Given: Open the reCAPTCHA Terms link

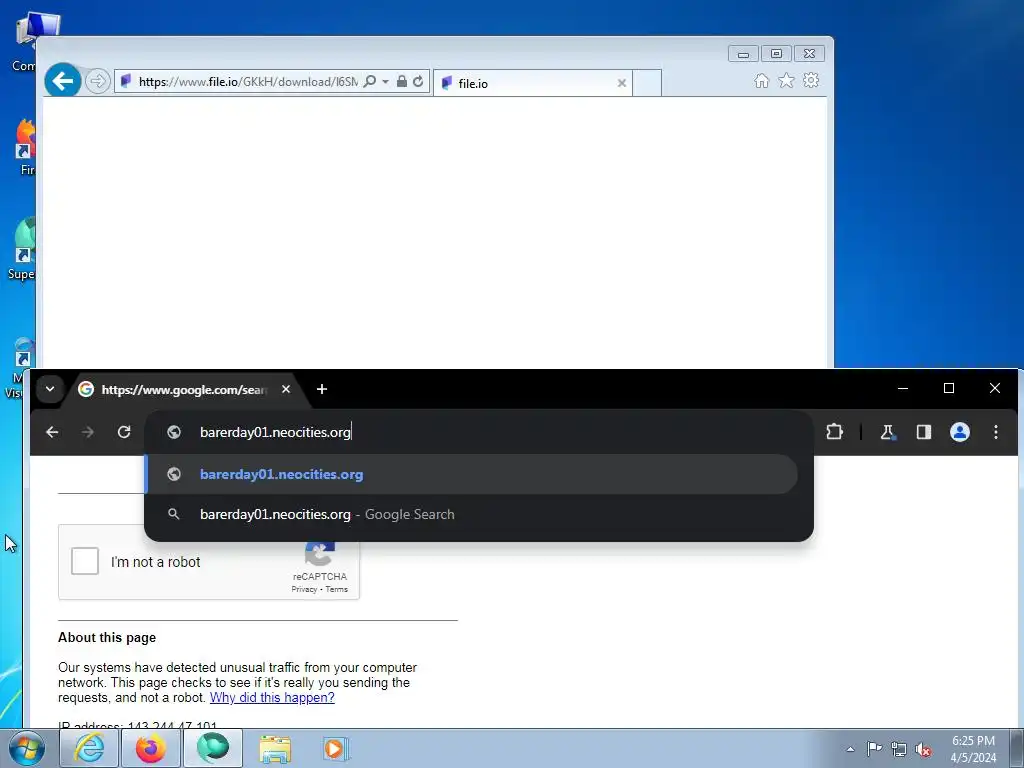Looking at the screenshot, I should click(x=337, y=589).
